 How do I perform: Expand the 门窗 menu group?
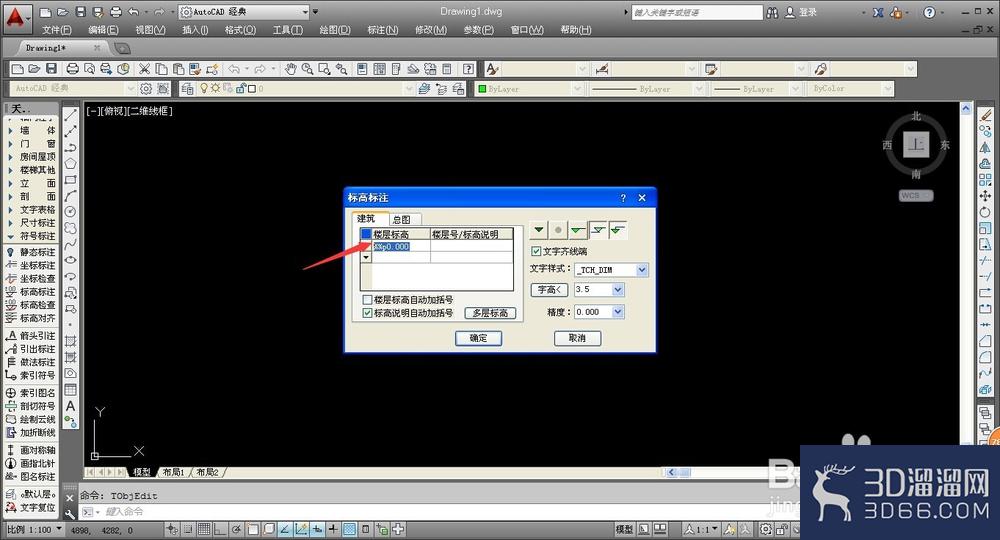(x=31, y=143)
